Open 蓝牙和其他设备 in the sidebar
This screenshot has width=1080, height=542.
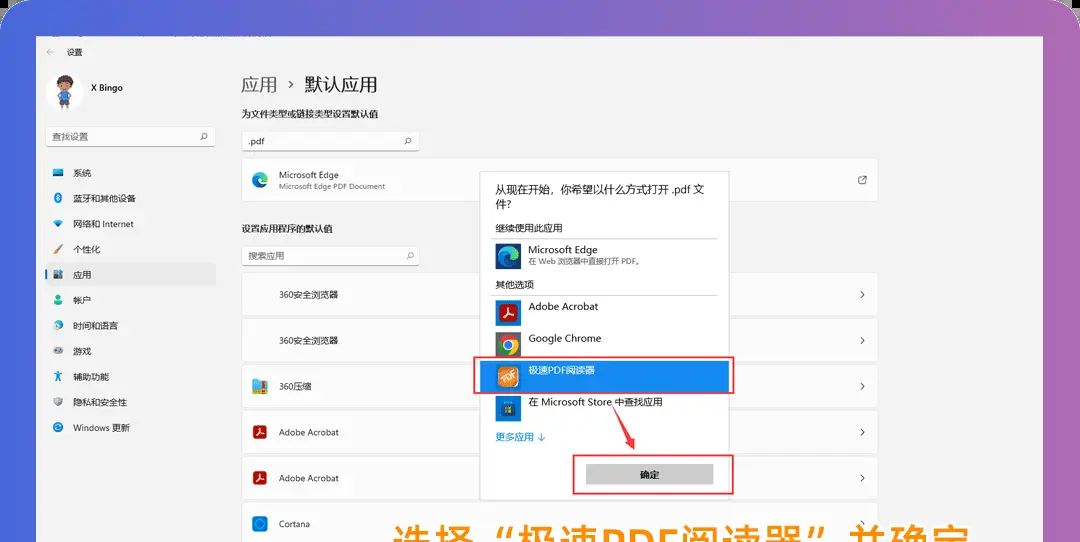tap(131, 198)
